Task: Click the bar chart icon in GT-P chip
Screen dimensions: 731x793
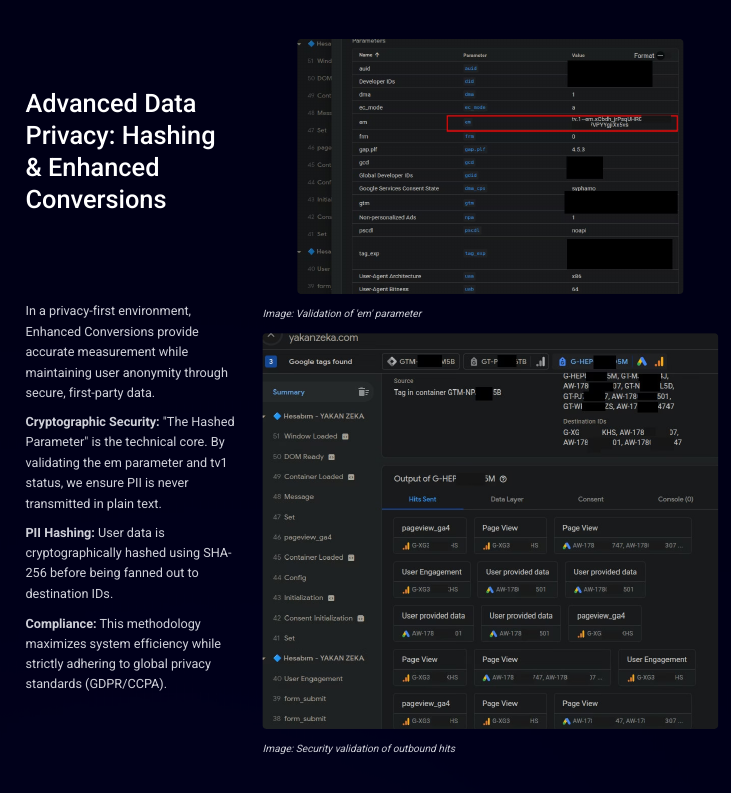Action: 541,362
